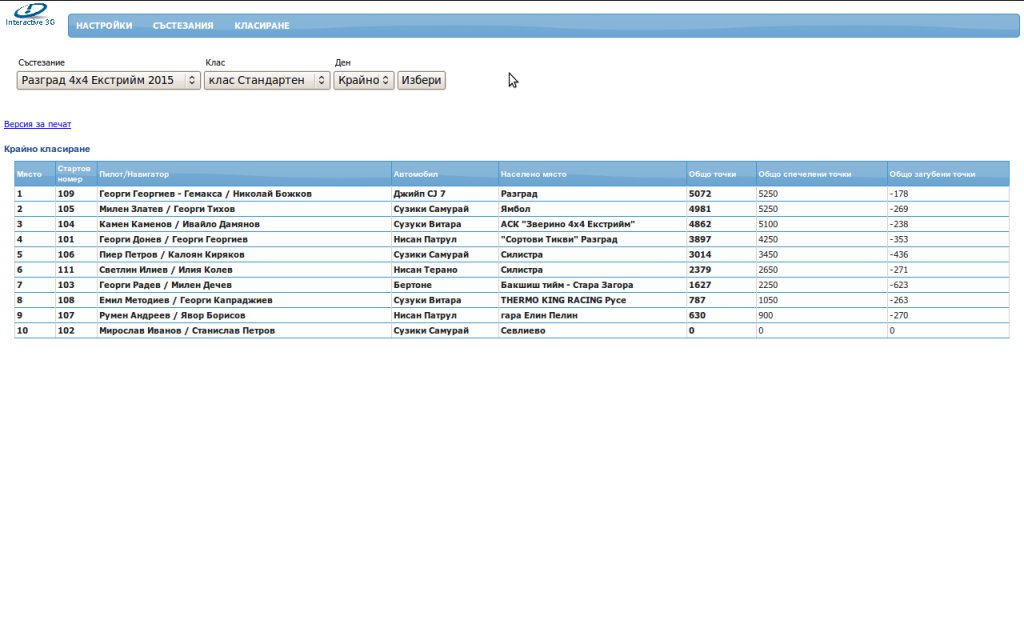Click the THERMO KING RACING Русе cell
1024x640 pixels.
563,300
